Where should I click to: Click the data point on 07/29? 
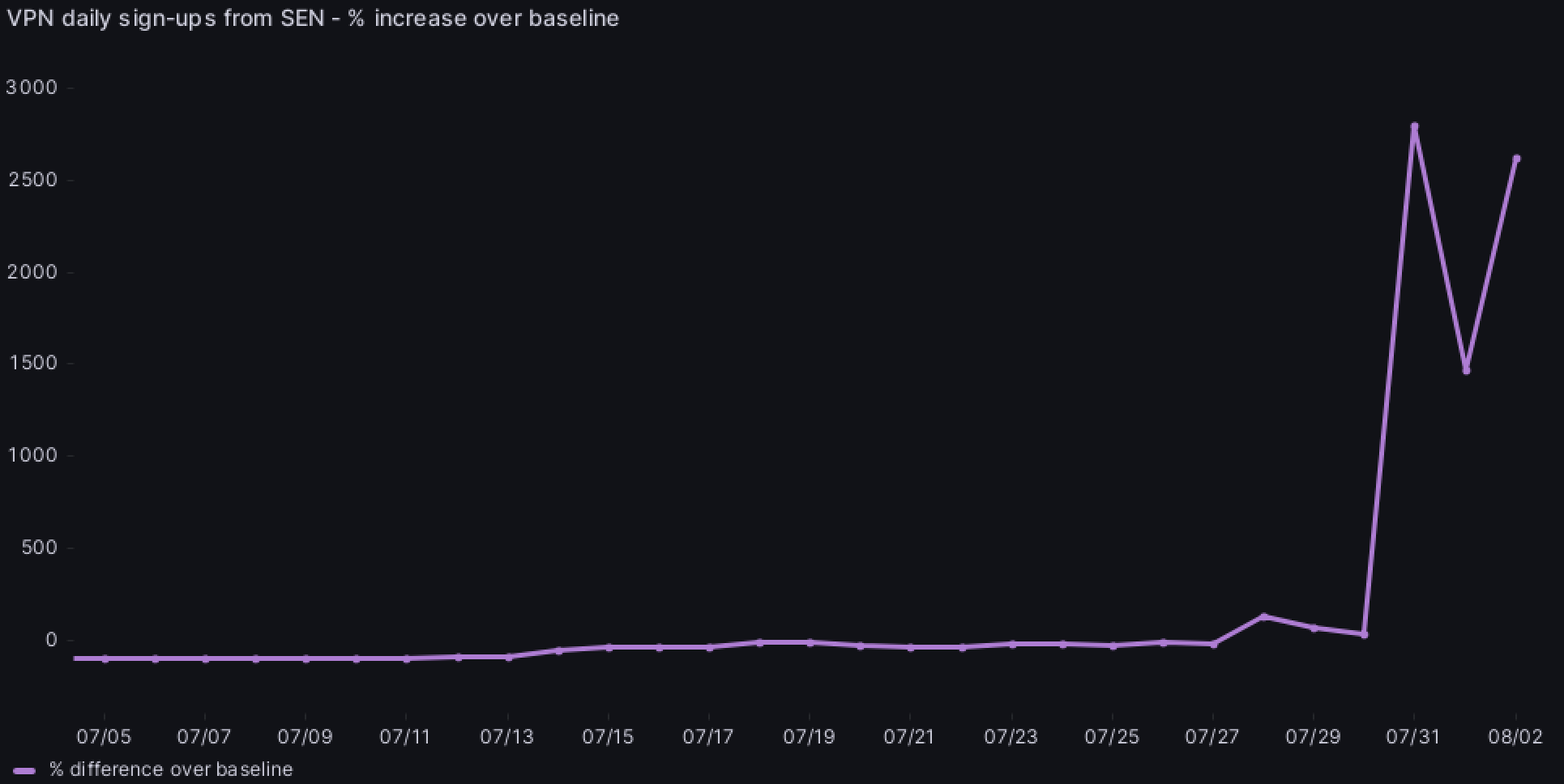[x=1314, y=628]
